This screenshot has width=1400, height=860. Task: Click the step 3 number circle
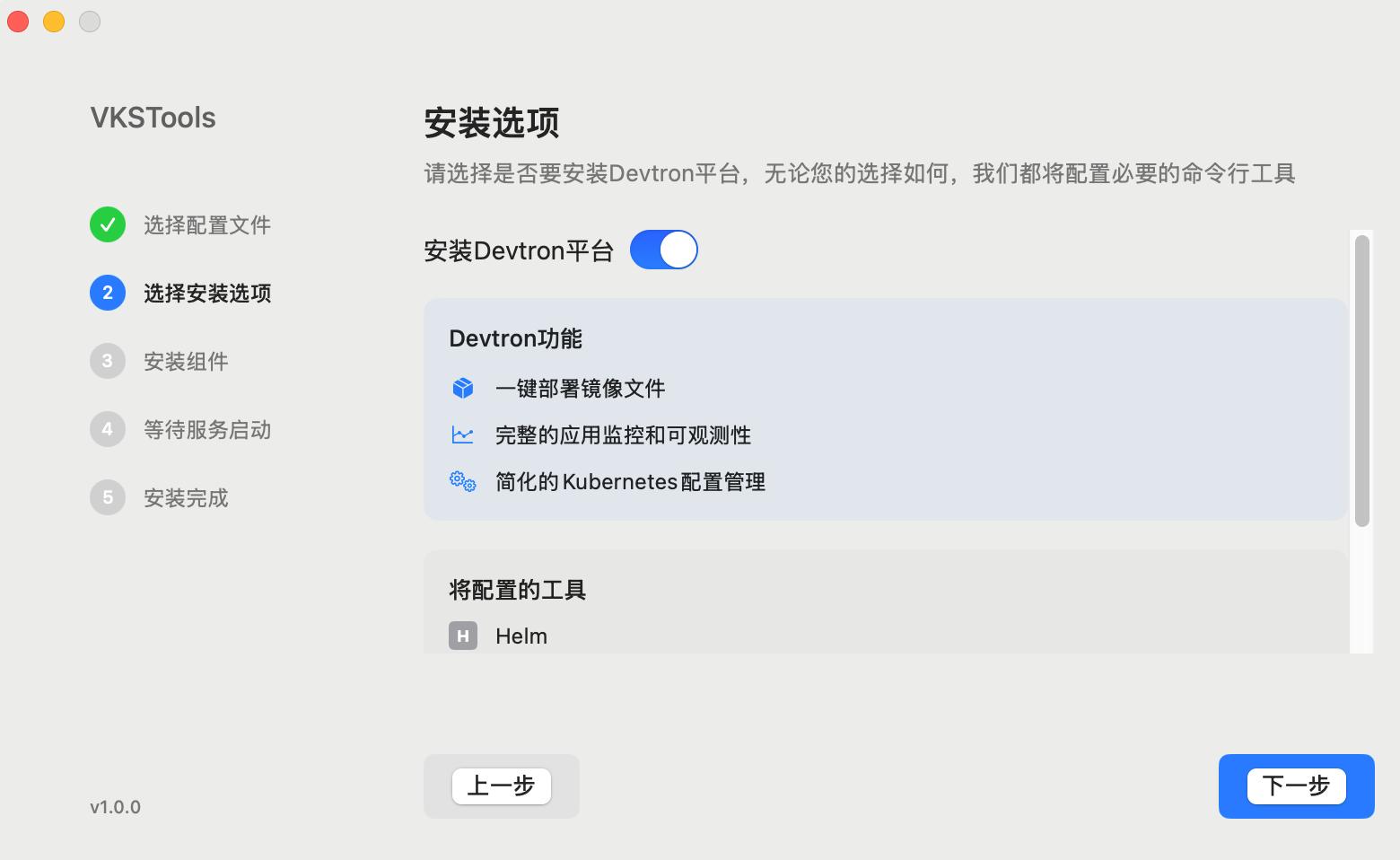[x=108, y=361]
